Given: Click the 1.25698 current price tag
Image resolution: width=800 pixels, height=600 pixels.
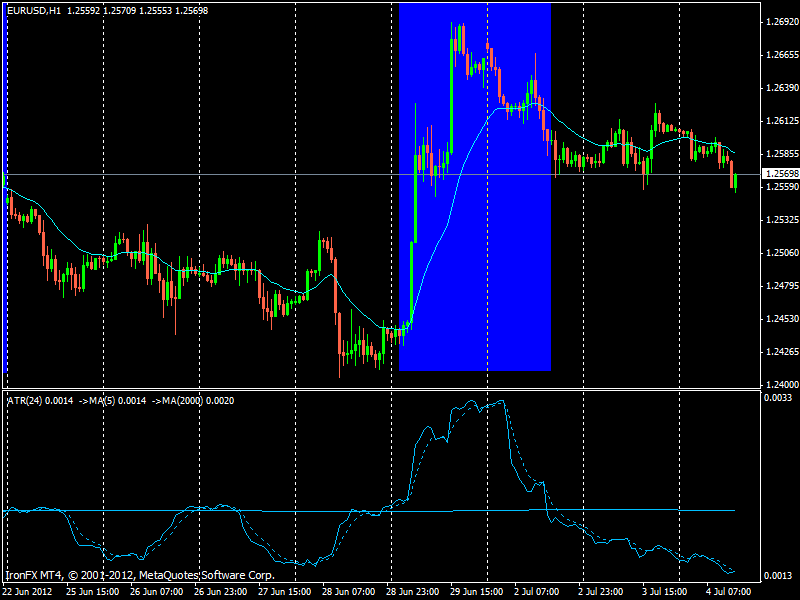Looking at the screenshot, I should click(x=780, y=174).
